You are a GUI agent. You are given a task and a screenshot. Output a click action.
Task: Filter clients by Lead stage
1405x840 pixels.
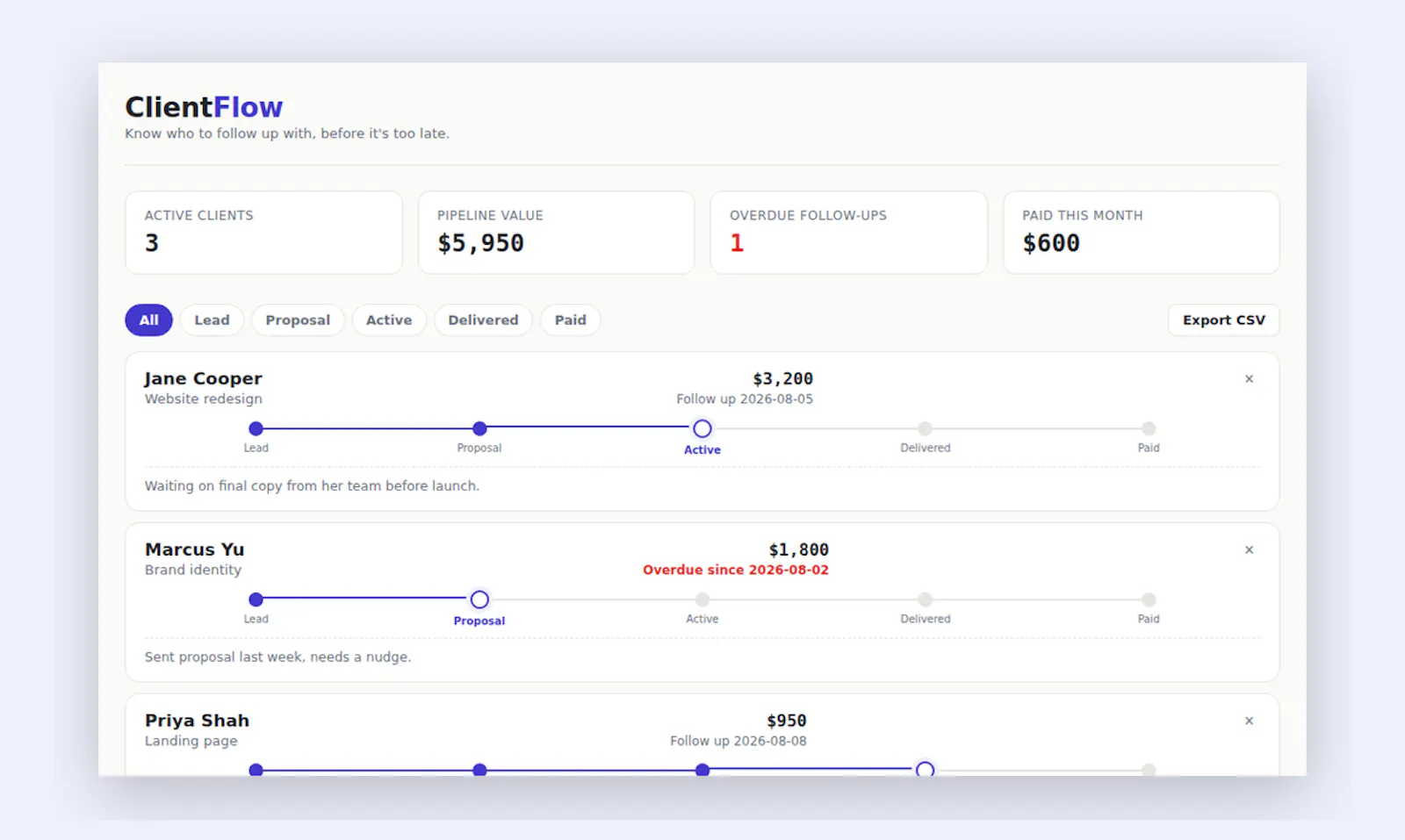tap(212, 320)
